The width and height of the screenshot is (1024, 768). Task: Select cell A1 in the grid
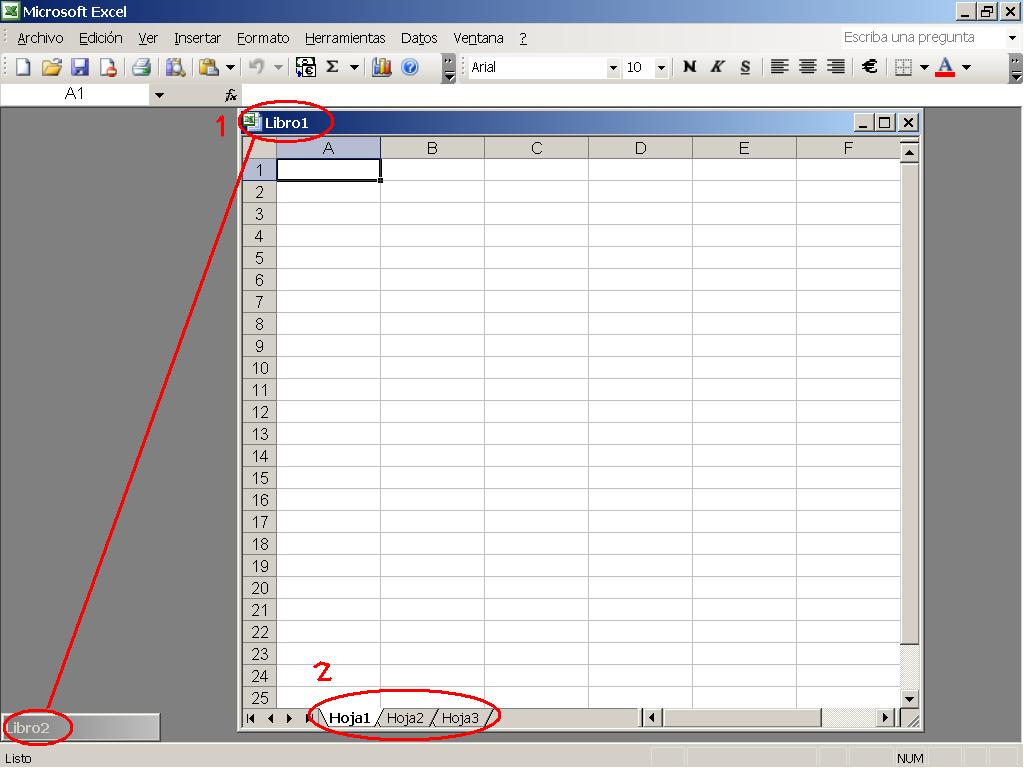(x=328, y=170)
